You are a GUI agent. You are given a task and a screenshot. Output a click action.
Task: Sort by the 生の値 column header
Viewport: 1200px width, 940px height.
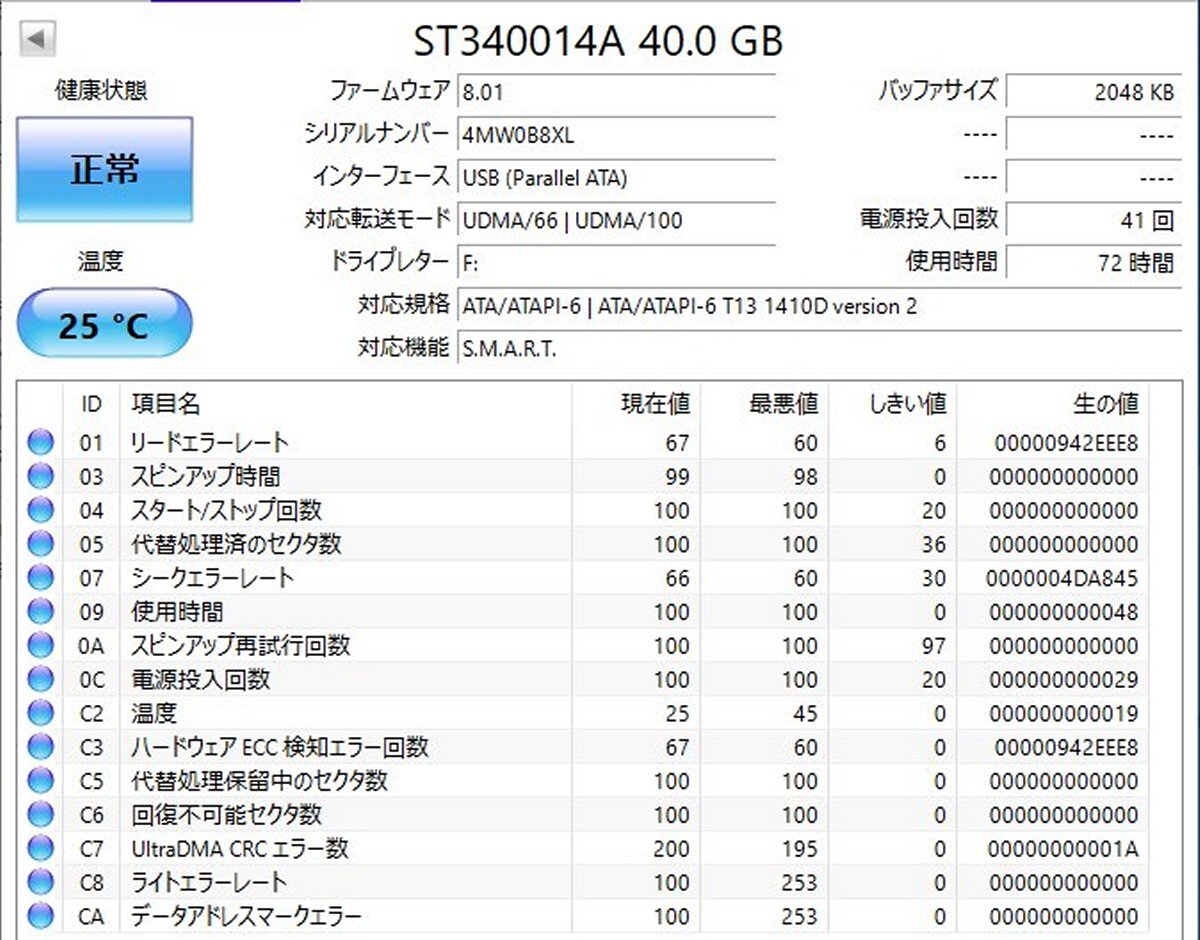point(1052,404)
